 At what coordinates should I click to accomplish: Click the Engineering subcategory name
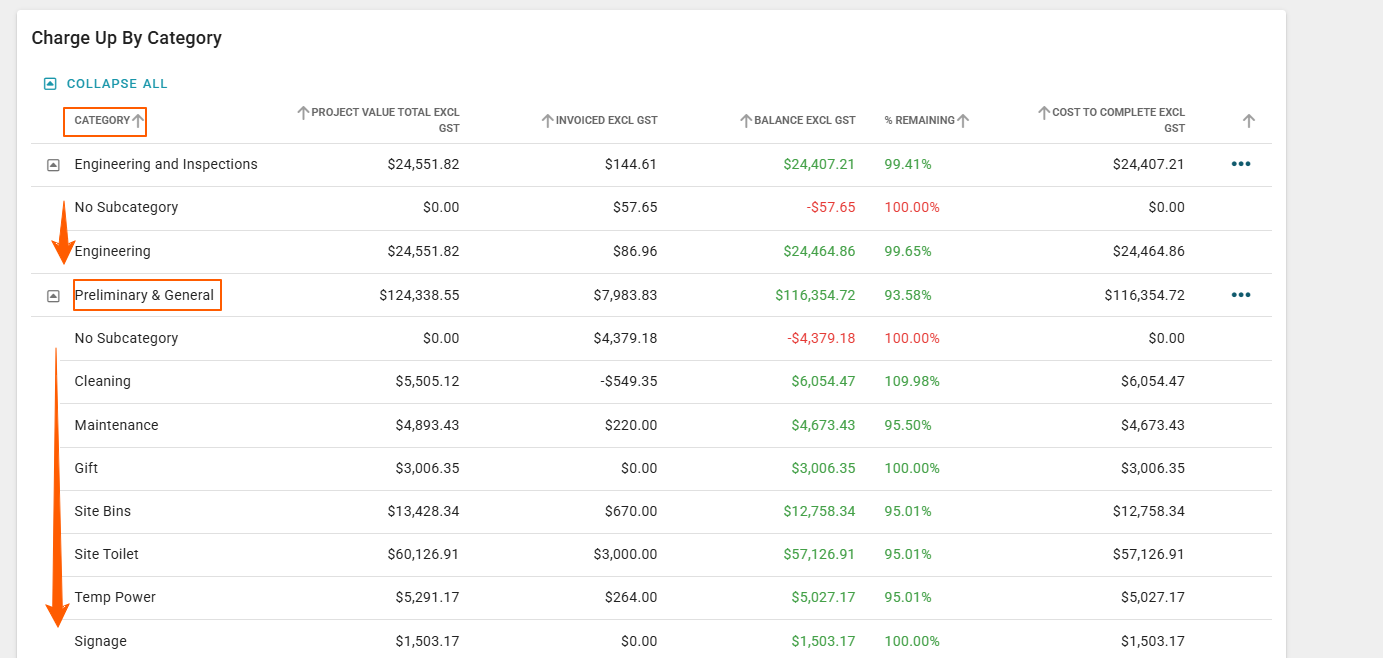113,251
